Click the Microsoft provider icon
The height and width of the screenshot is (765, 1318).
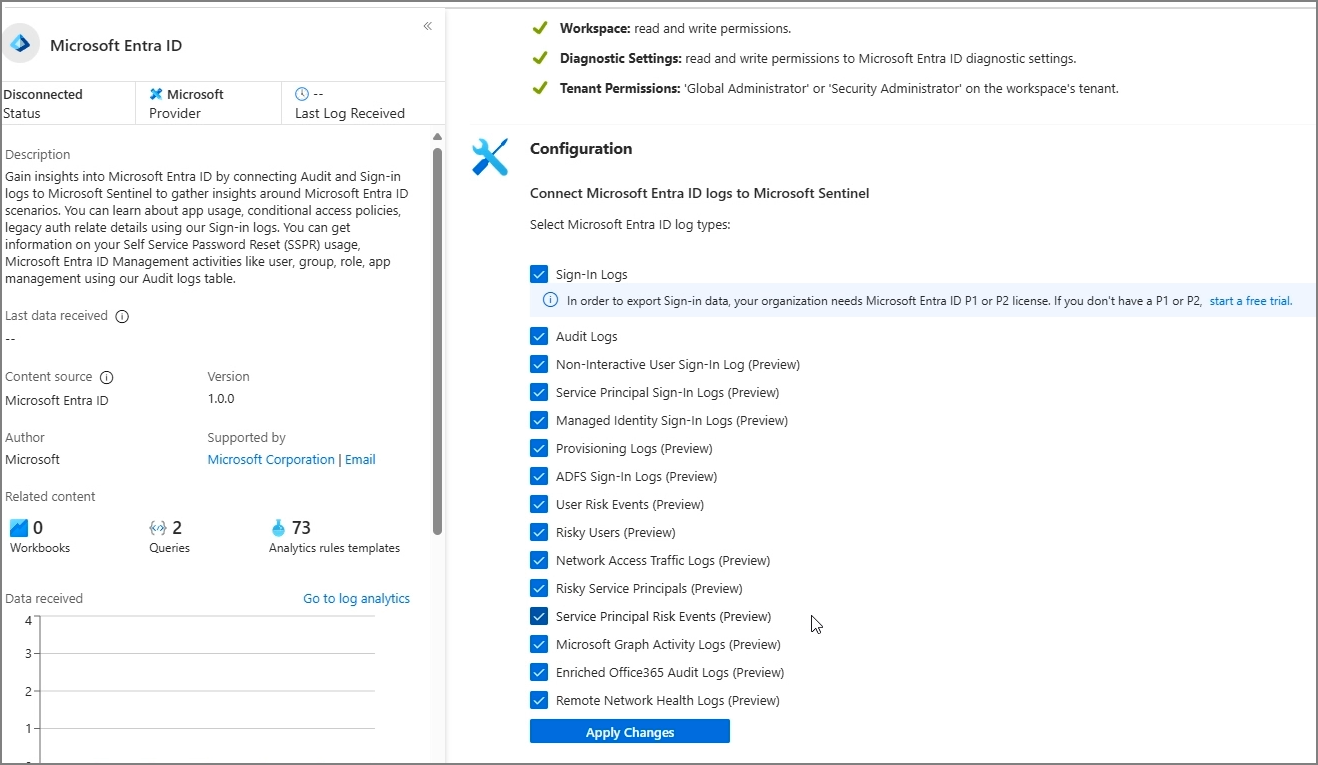[156, 94]
